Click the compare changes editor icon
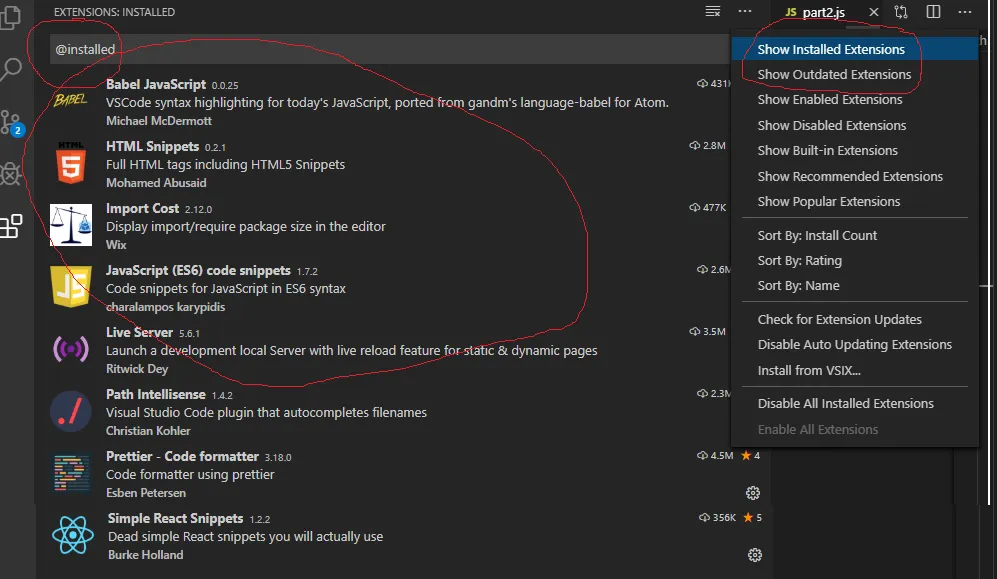The height and width of the screenshot is (579, 997). 901,11
